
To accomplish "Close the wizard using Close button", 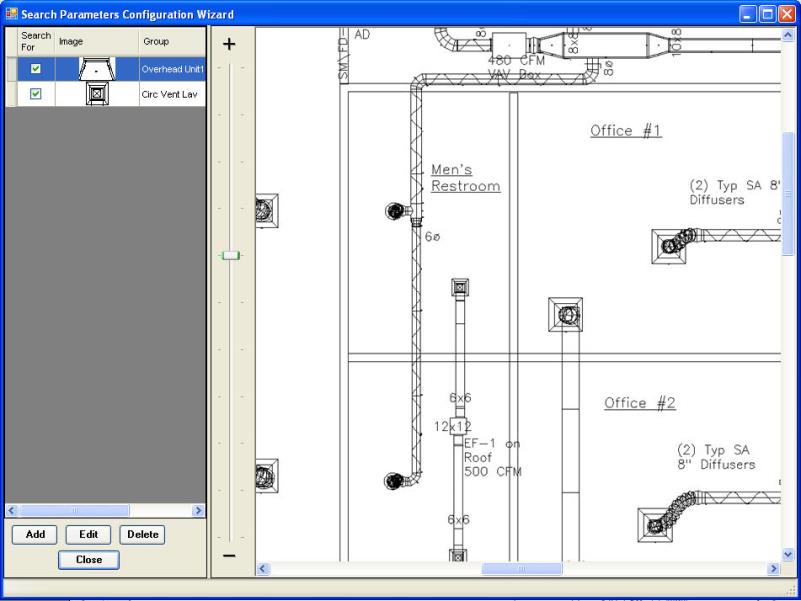I will [x=89, y=560].
